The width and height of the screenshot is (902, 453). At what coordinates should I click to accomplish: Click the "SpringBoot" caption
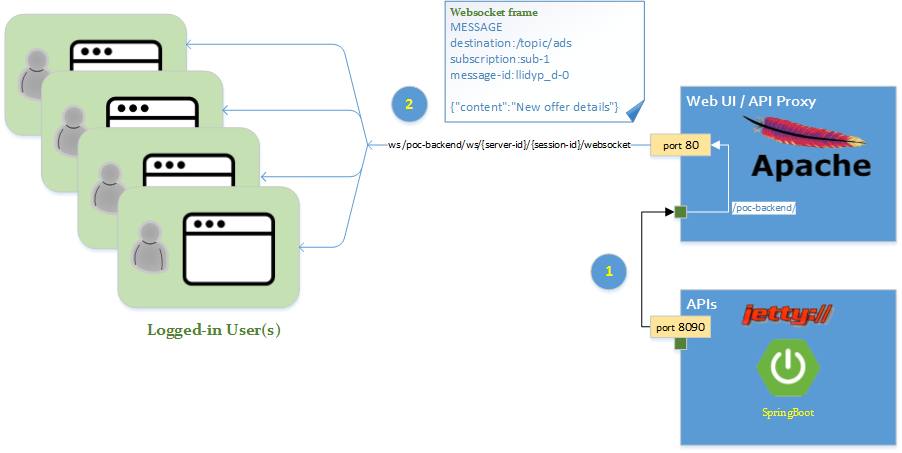[788, 413]
